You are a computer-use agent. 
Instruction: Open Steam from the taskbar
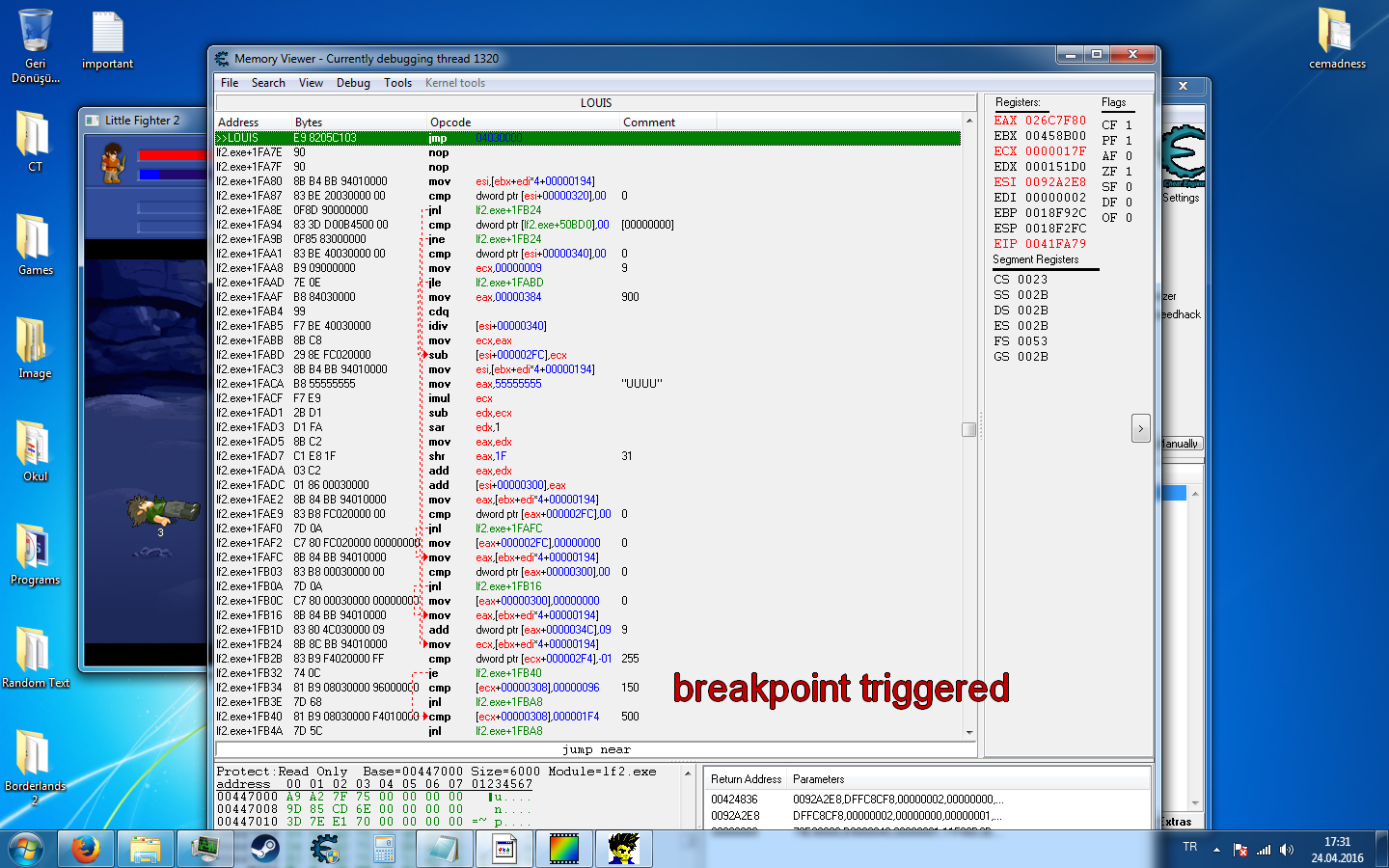coord(264,849)
